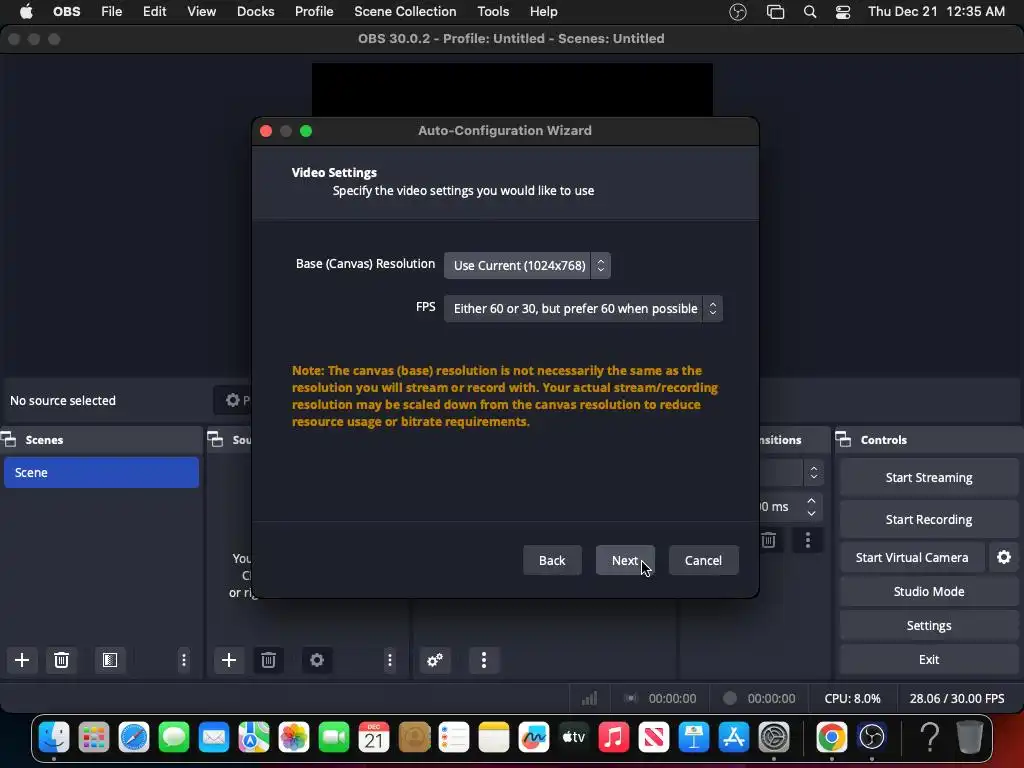Click Back in the wizard

click(x=552, y=560)
